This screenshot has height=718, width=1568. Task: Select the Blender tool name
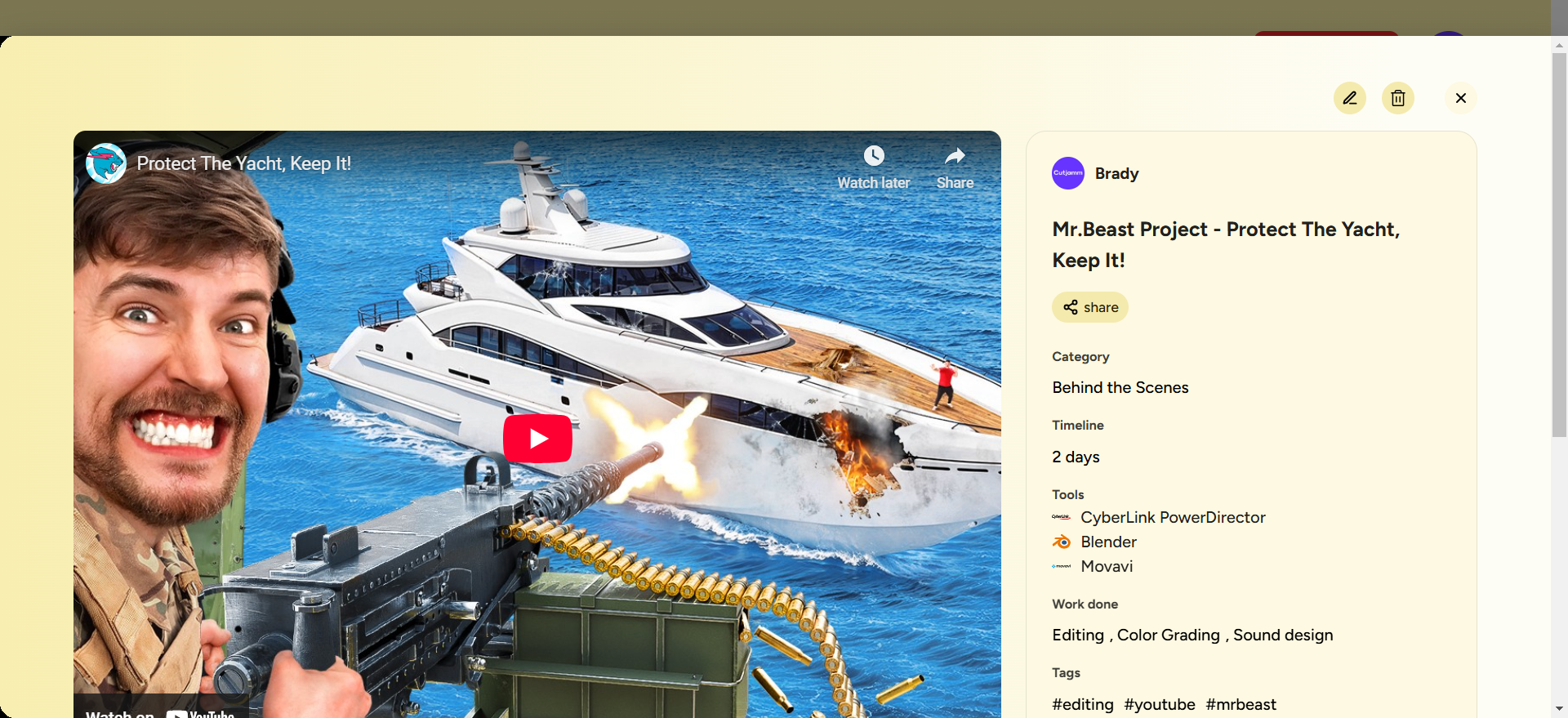click(x=1108, y=542)
